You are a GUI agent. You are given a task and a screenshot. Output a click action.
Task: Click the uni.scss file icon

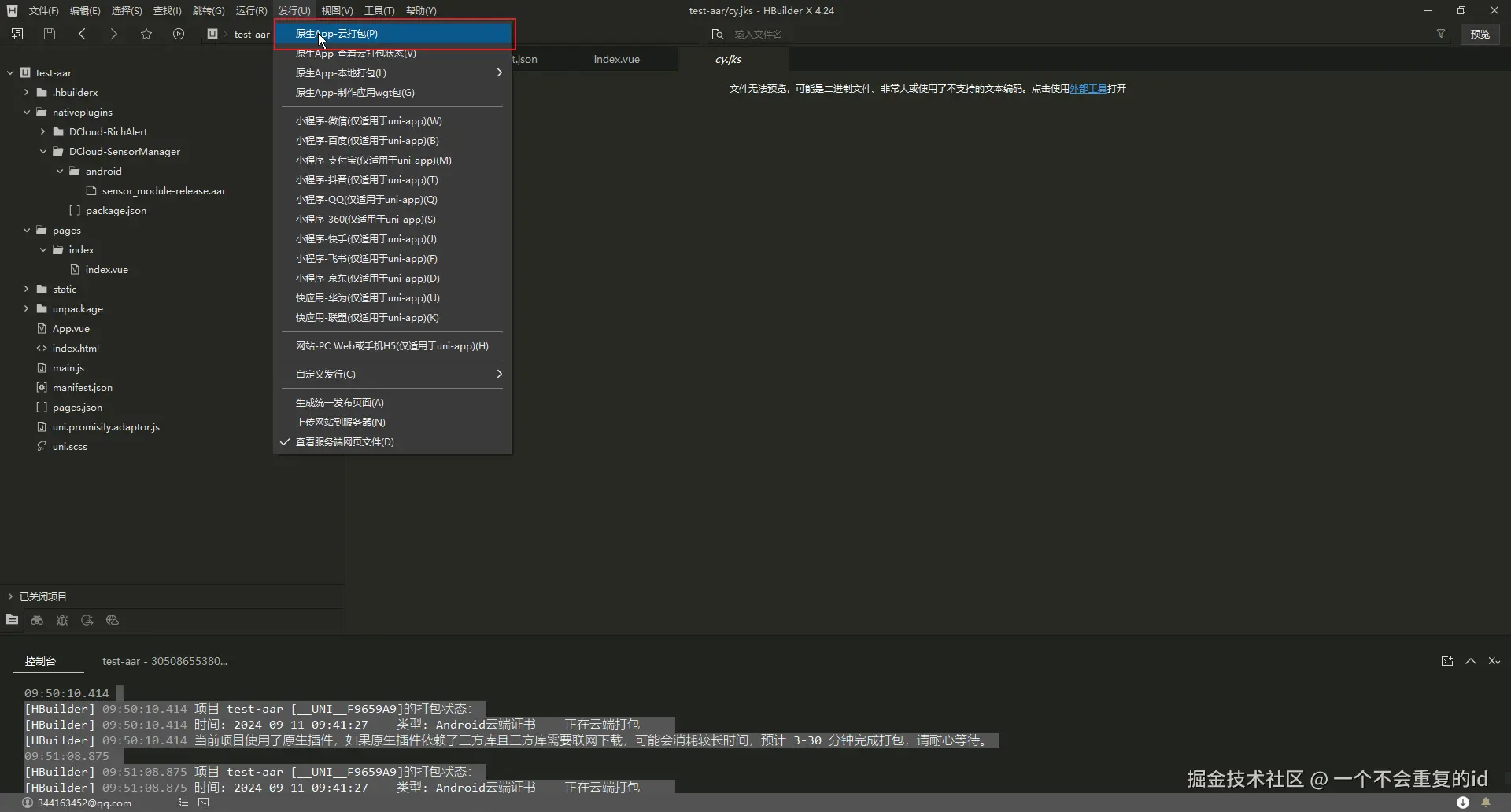click(42, 446)
